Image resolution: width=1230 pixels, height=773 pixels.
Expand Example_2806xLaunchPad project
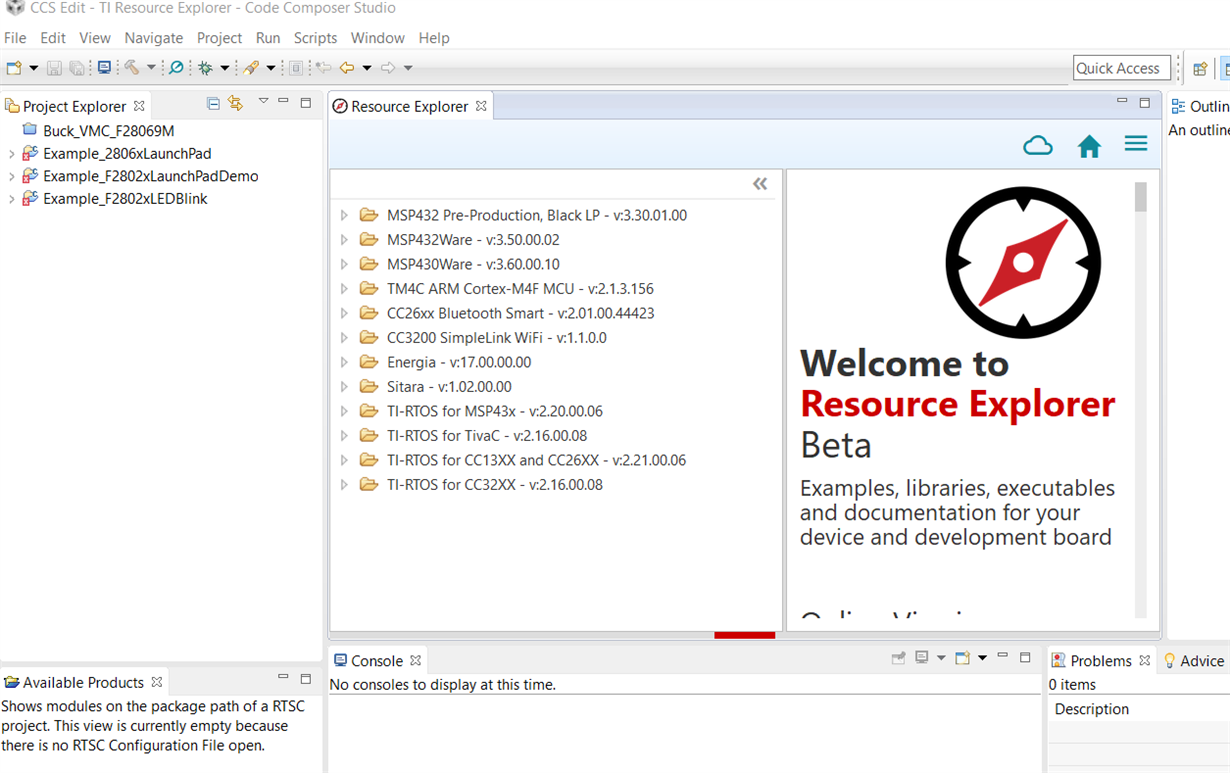click(11, 154)
